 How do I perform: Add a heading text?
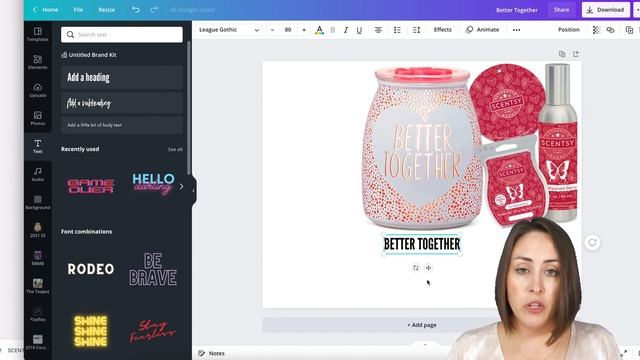[x=122, y=78]
